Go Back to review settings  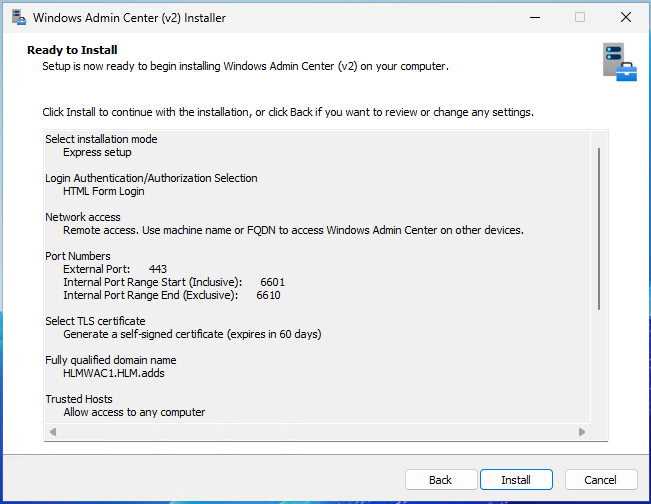(x=440, y=480)
